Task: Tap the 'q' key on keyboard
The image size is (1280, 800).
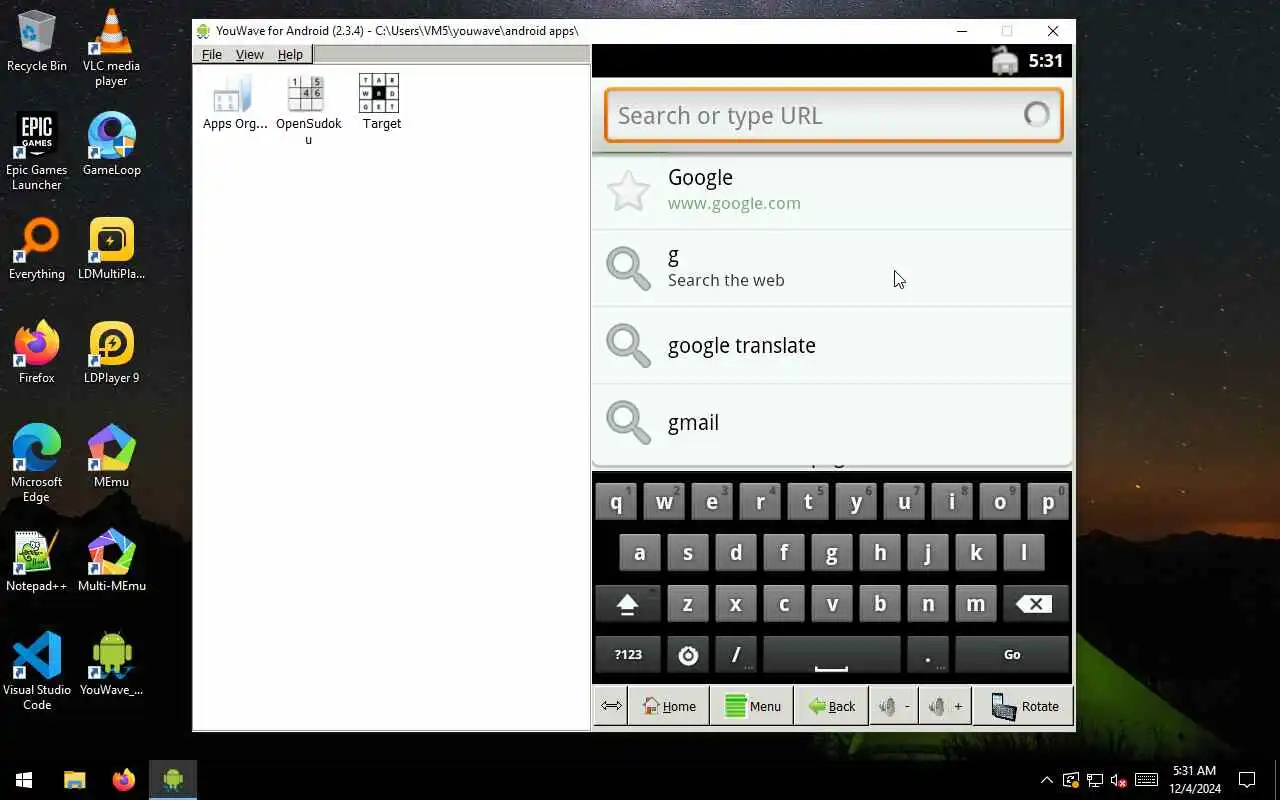Action: point(616,503)
